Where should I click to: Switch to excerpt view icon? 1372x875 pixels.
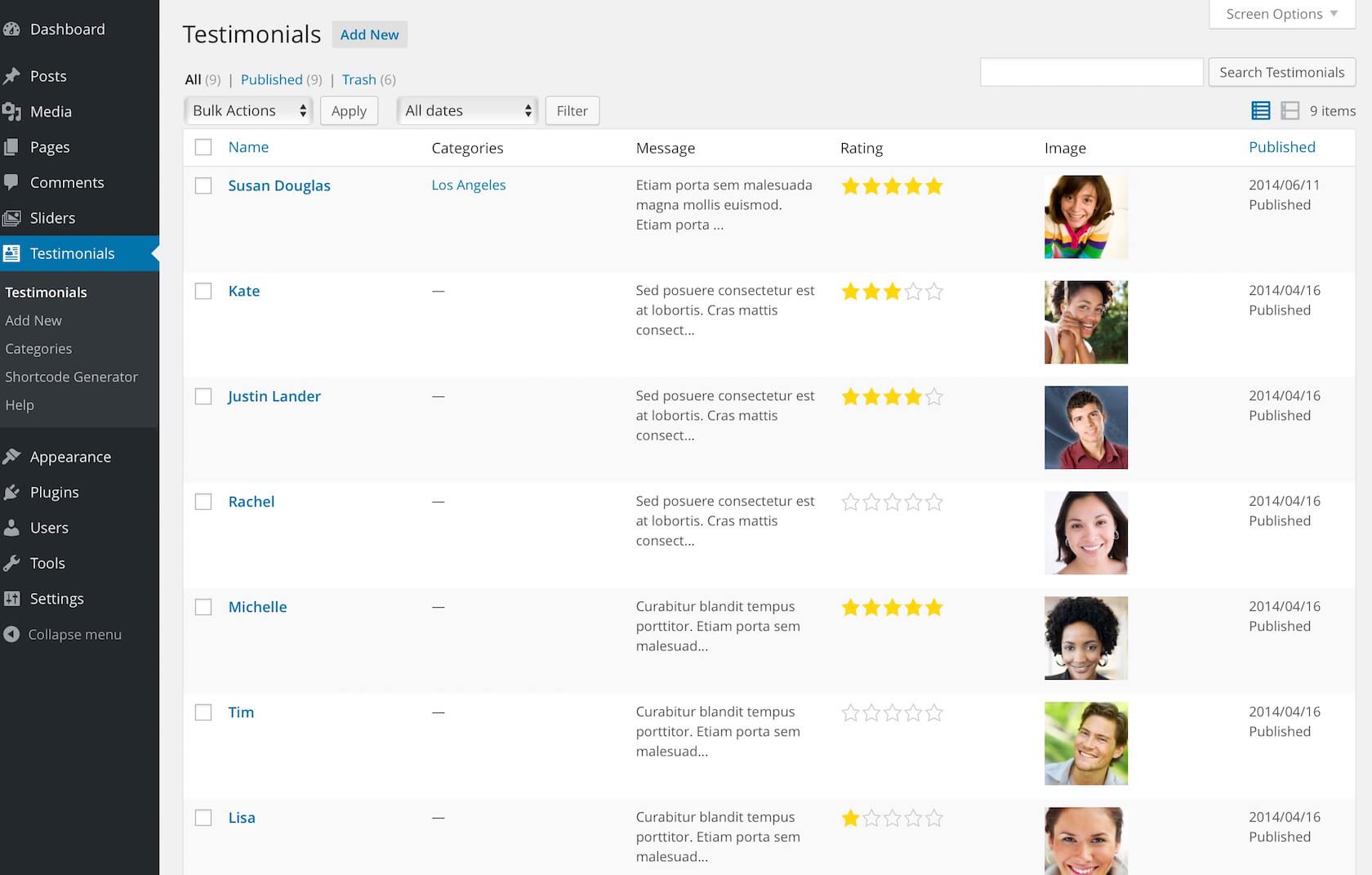coord(1290,110)
